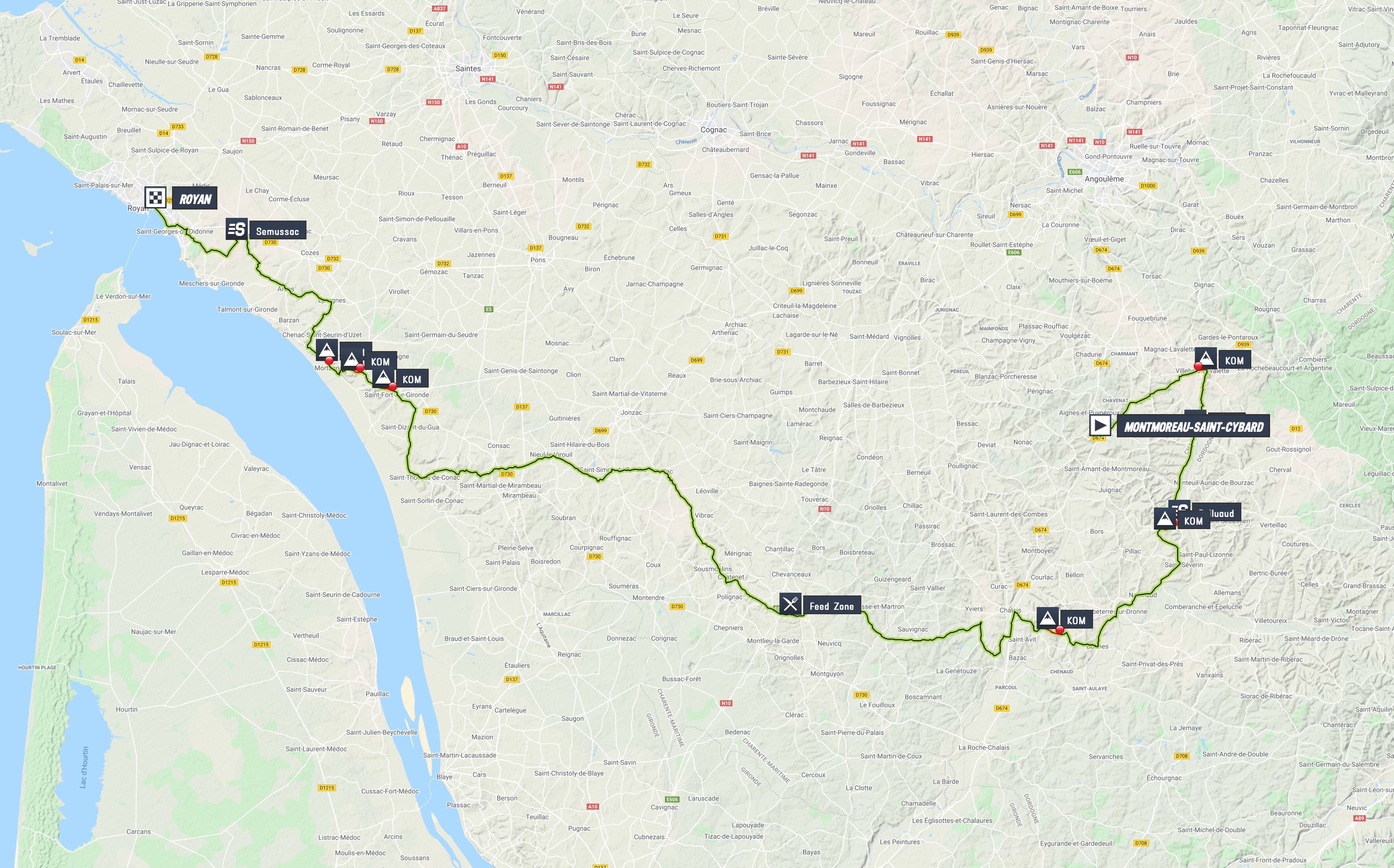Click the KOM mountain icon above Saint-Fort-sur-Gironde
The width and height of the screenshot is (1394, 868).
pyautogui.click(x=383, y=378)
